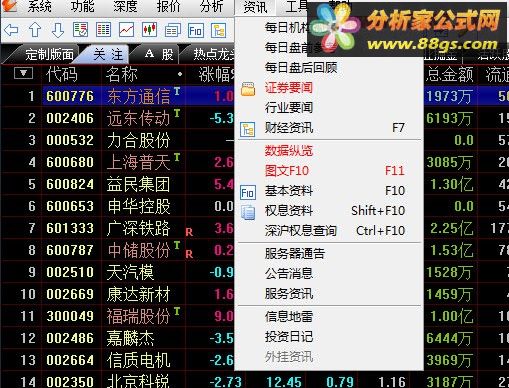This screenshot has width=509, height=388.
Task: Switch to the 关注 tab
Action: tap(108, 54)
